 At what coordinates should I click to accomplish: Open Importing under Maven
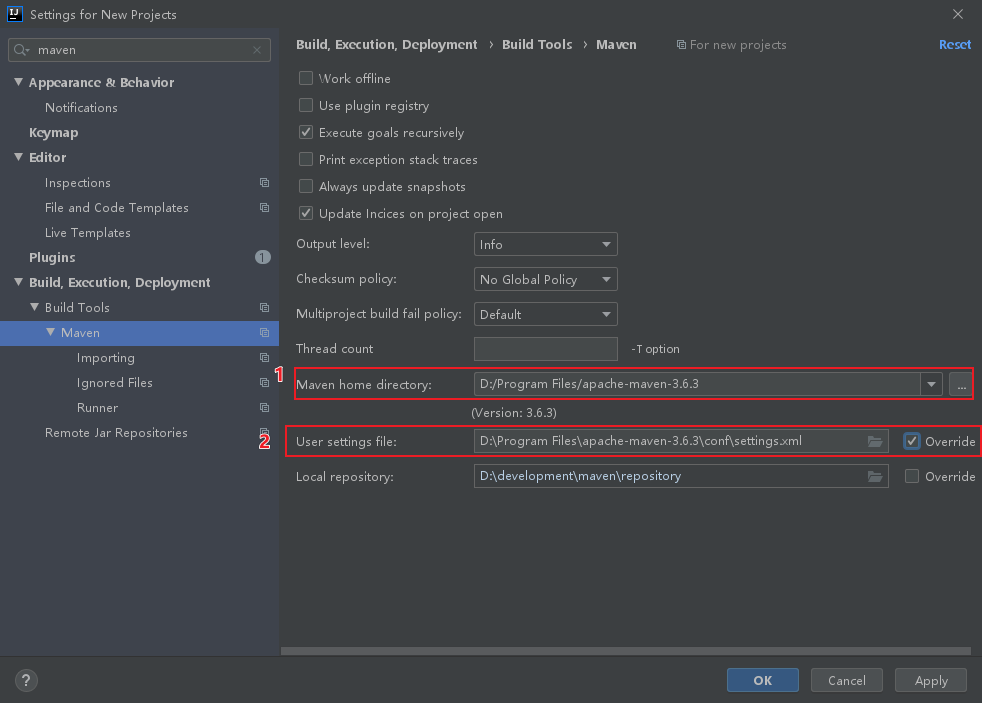click(x=106, y=358)
